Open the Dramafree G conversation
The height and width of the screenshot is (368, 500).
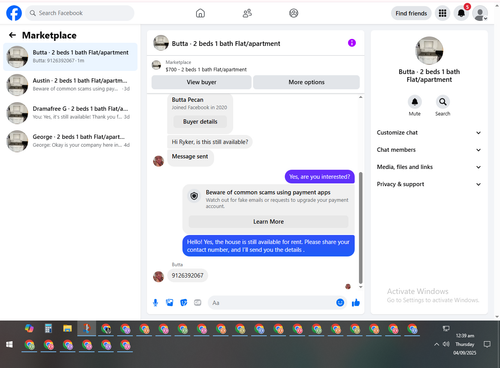[70, 113]
